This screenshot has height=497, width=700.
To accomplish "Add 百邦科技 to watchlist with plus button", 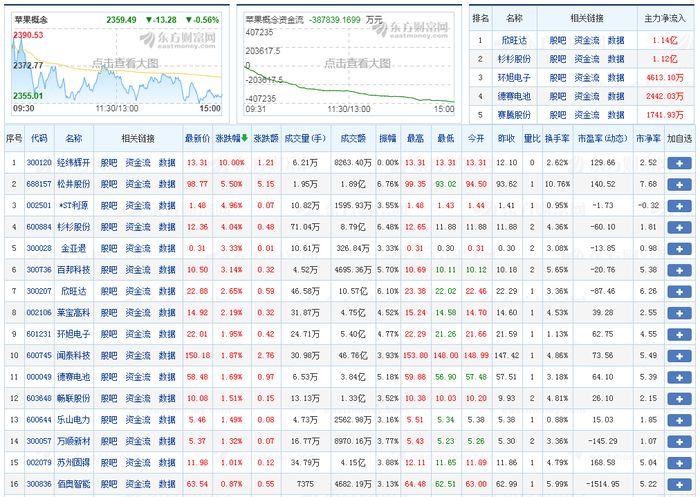I will click(679, 270).
